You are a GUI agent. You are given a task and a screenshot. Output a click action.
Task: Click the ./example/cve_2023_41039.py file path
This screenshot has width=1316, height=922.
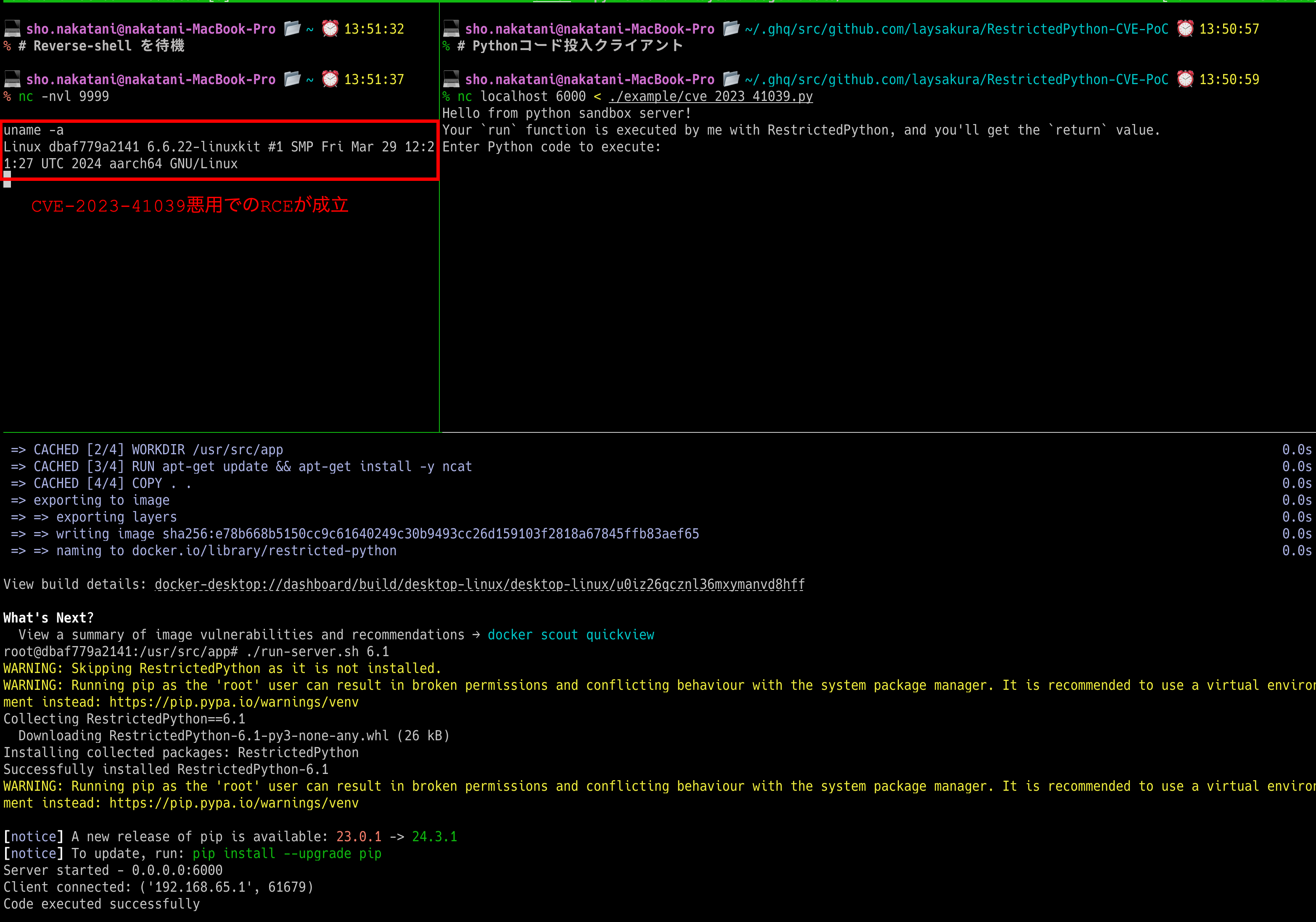[711, 96]
